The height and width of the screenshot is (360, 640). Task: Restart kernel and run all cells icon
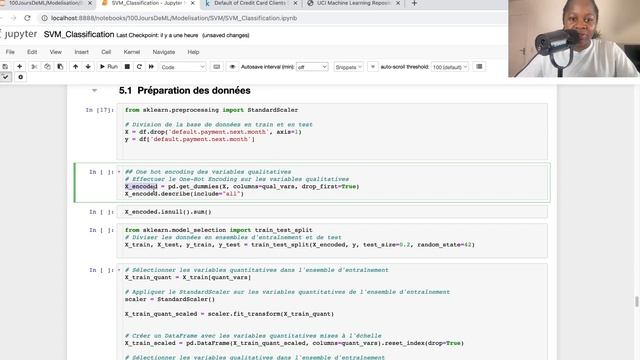151,67
